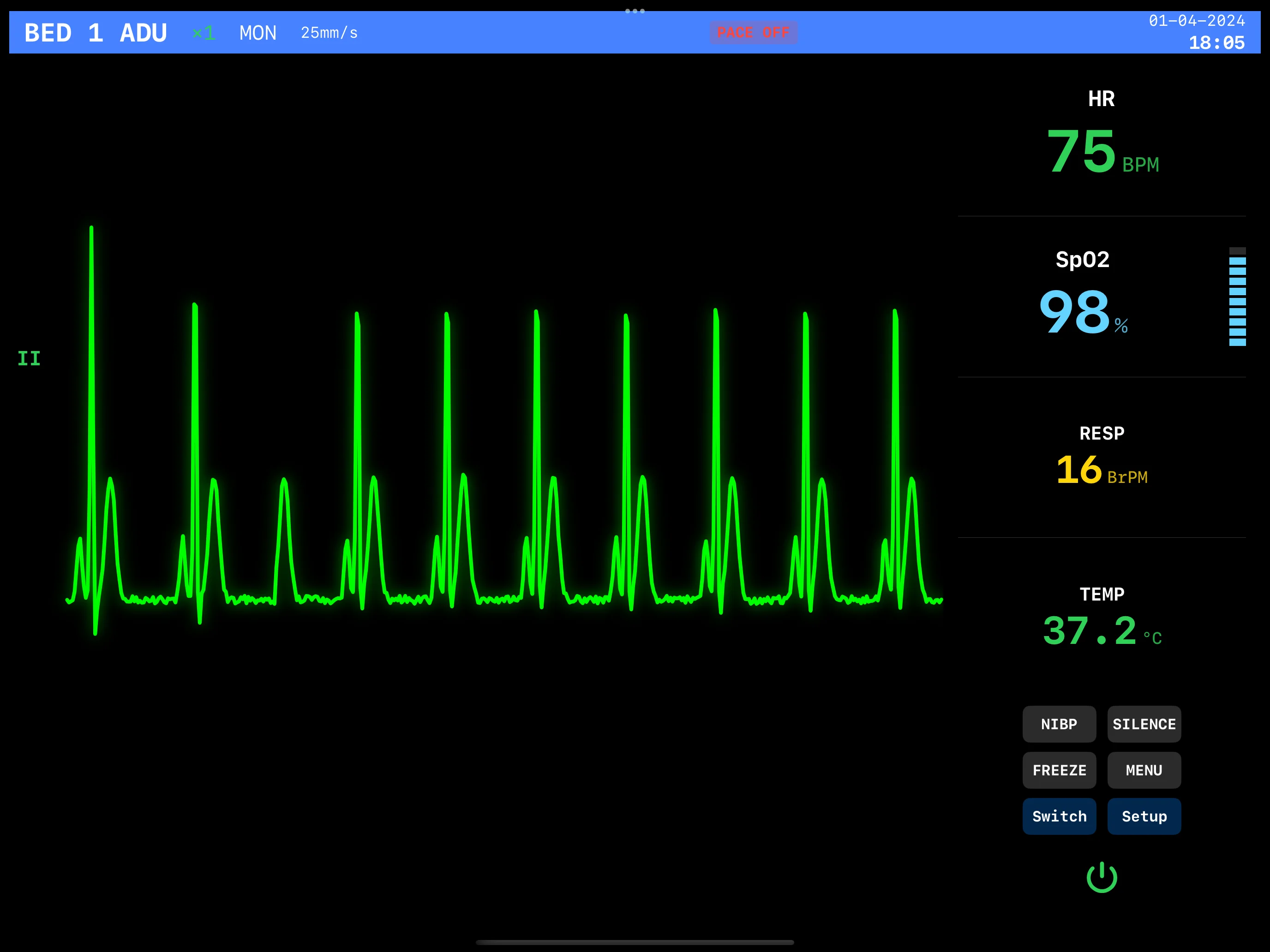The height and width of the screenshot is (952, 1270).
Task: Click the lead II label
Action: click(29, 359)
